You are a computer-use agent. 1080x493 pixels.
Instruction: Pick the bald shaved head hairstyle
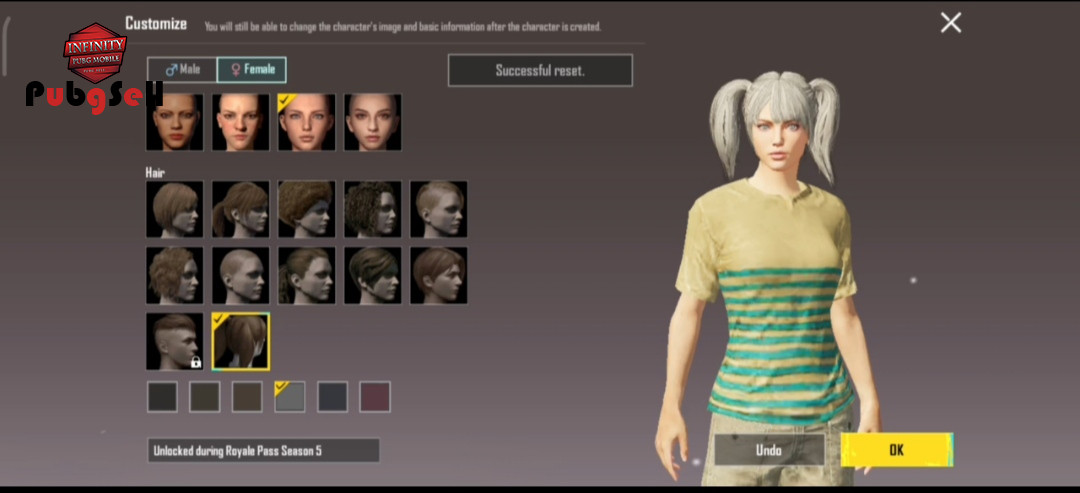[240, 275]
